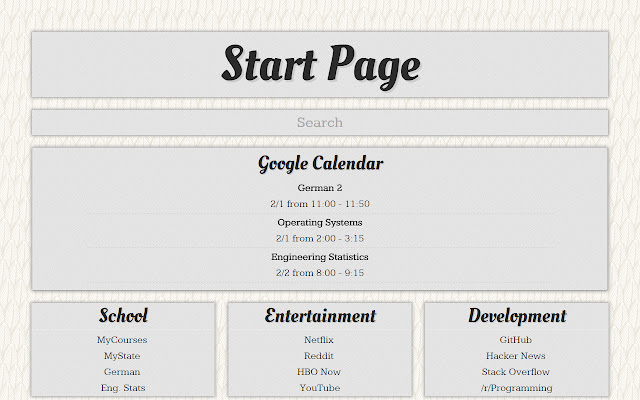640x400 pixels.
Task: Select the Operating Systems calendar event
Action: [320, 222]
